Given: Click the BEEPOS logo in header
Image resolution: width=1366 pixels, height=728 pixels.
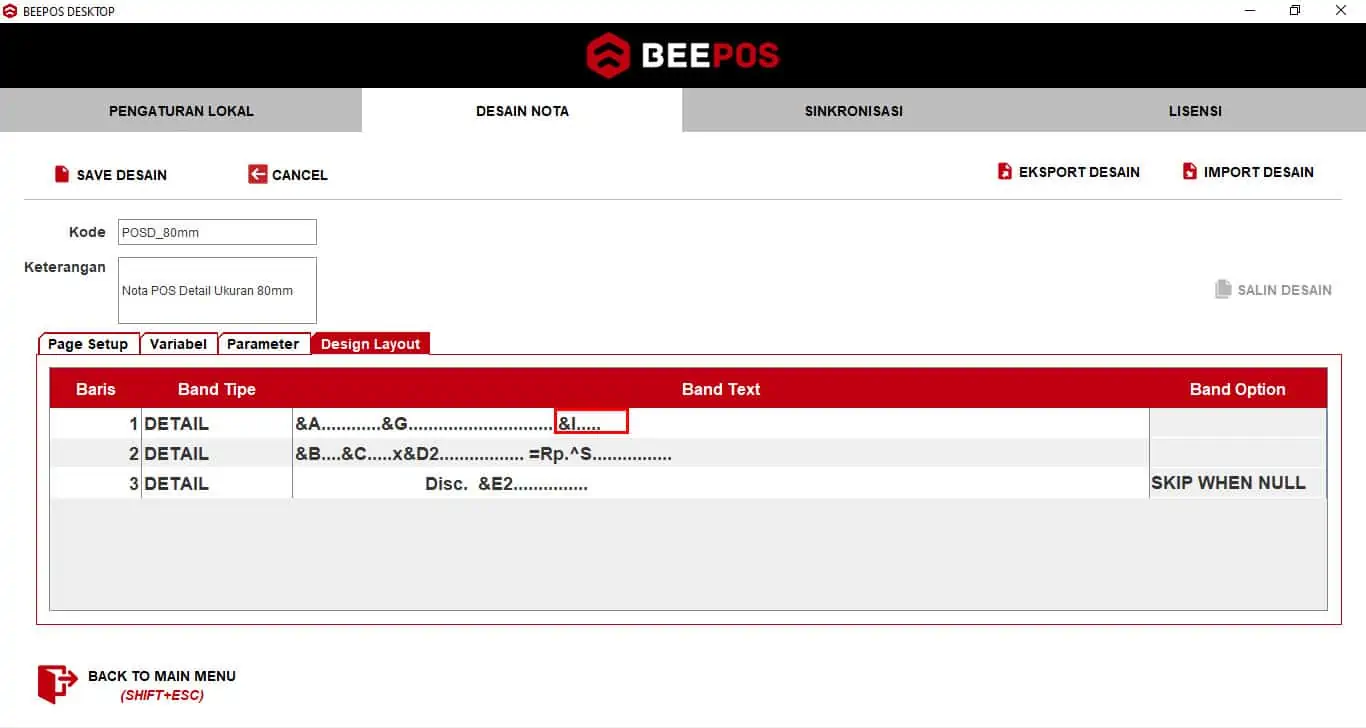Looking at the screenshot, I should pyautogui.click(x=683, y=55).
